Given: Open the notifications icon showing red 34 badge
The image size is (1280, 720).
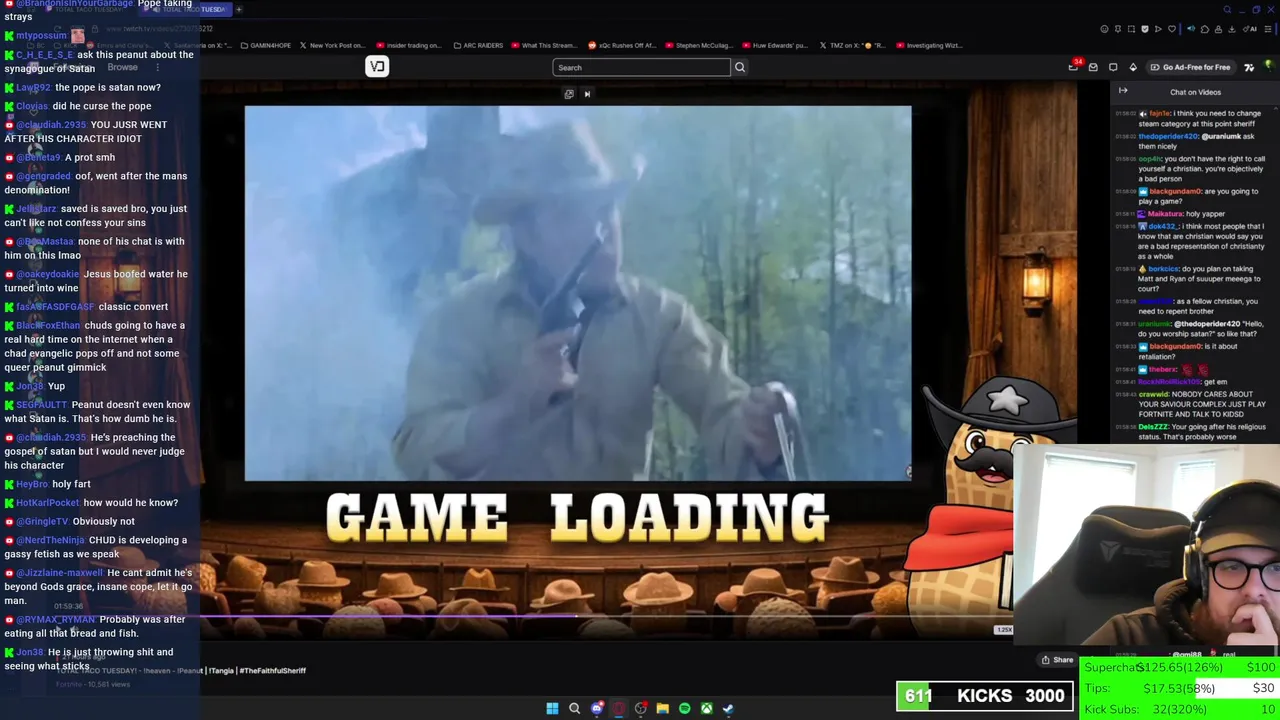Looking at the screenshot, I should [1074, 66].
